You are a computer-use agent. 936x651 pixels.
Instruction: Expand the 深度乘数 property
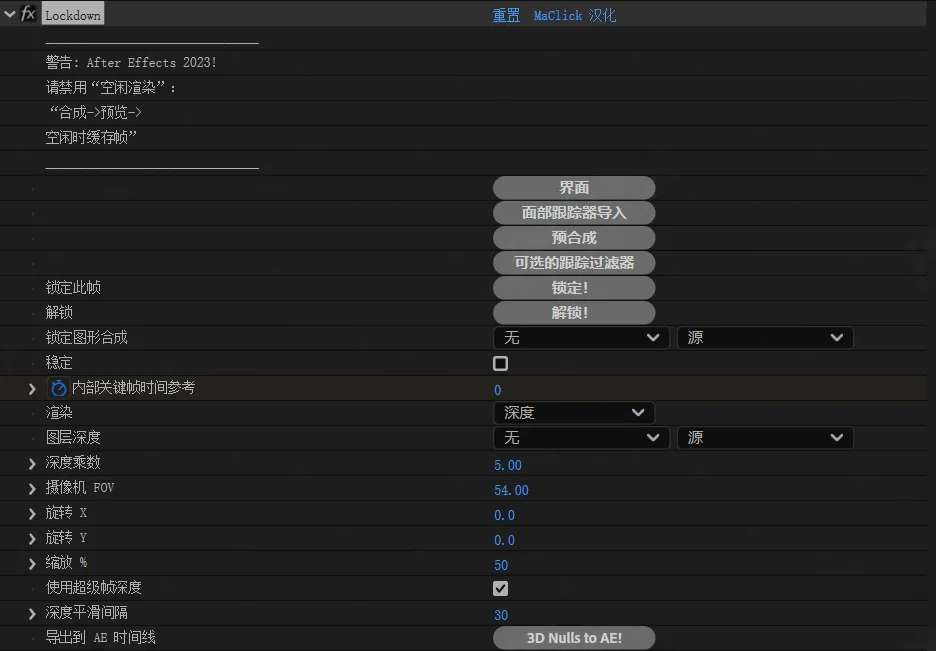pyautogui.click(x=32, y=463)
